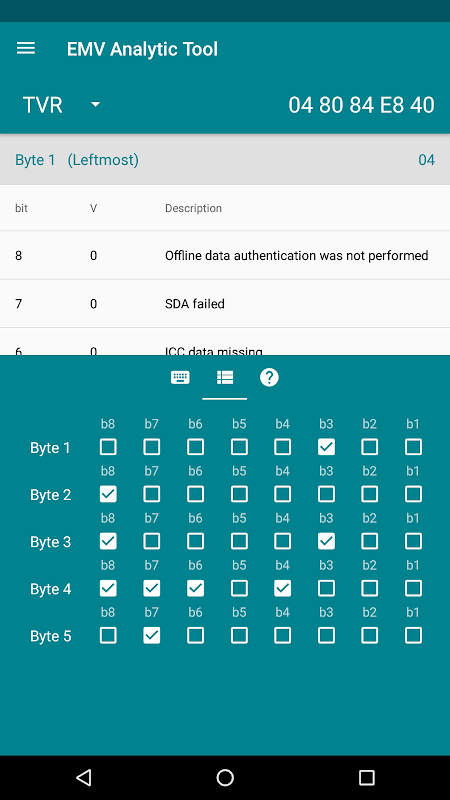Check Byte 1 bit b8 checkbox
The height and width of the screenshot is (800, 450).
(108, 447)
